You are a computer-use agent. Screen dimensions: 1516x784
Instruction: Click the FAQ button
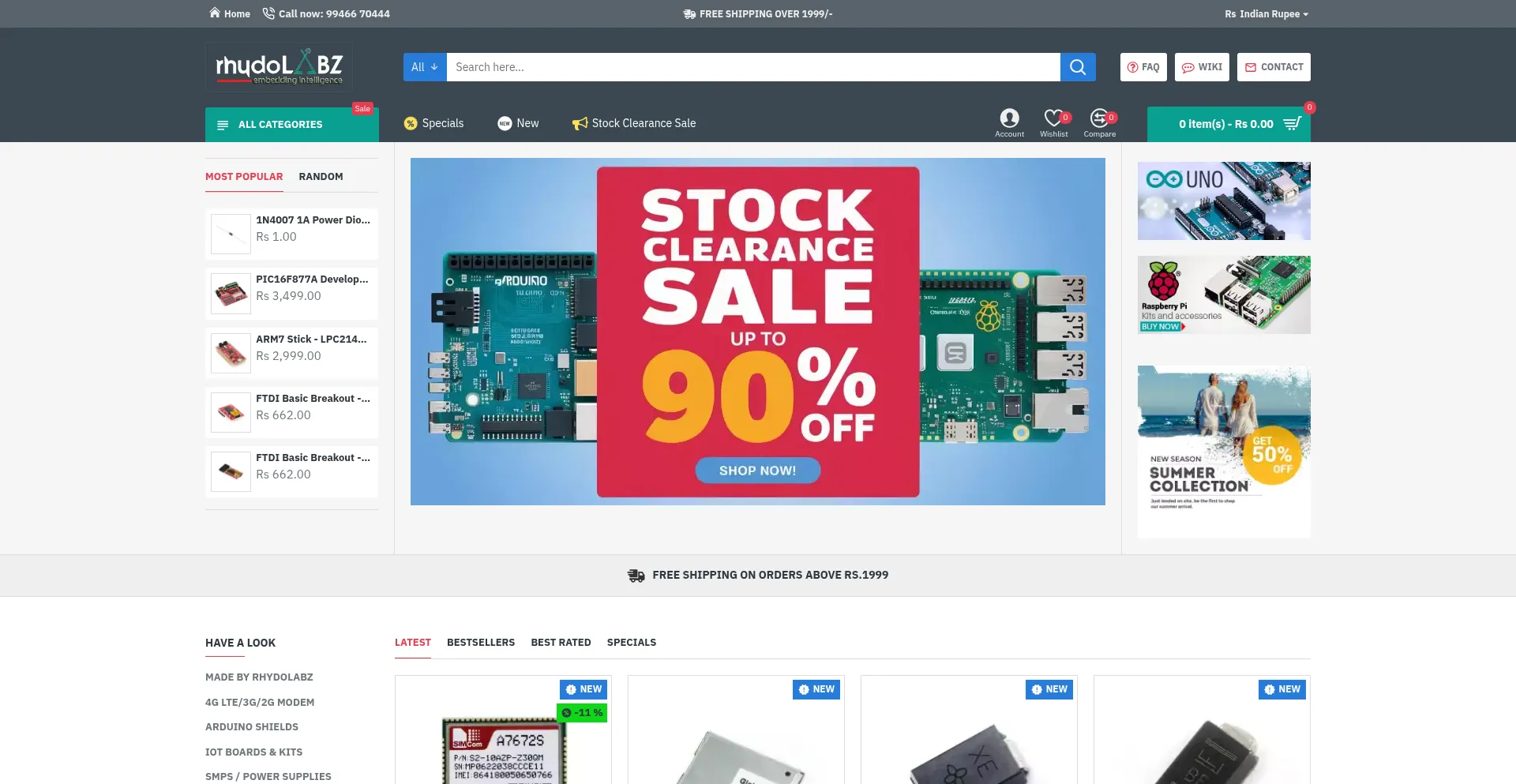click(x=1143, y=67)
